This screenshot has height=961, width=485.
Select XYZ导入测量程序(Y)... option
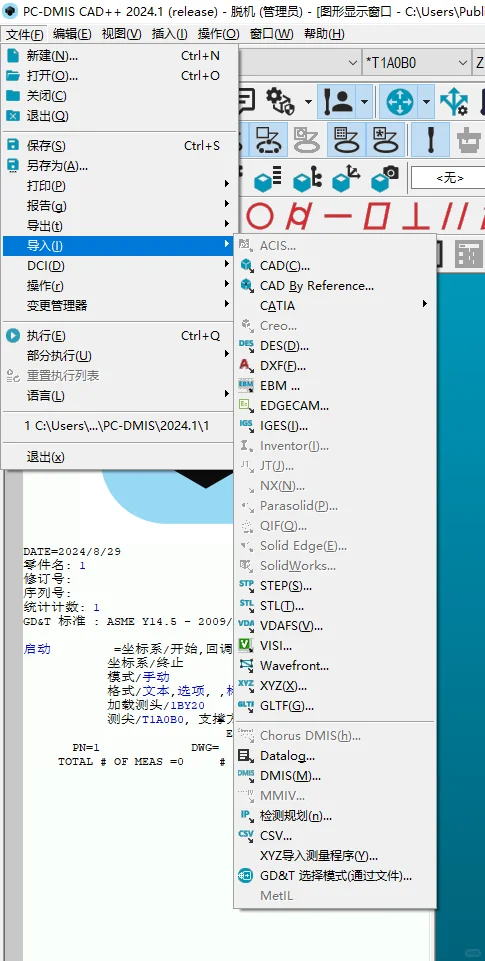click(335, 856)
